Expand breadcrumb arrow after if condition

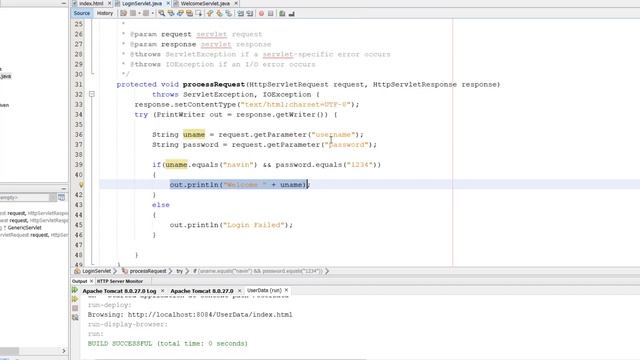tap(327, 271)
